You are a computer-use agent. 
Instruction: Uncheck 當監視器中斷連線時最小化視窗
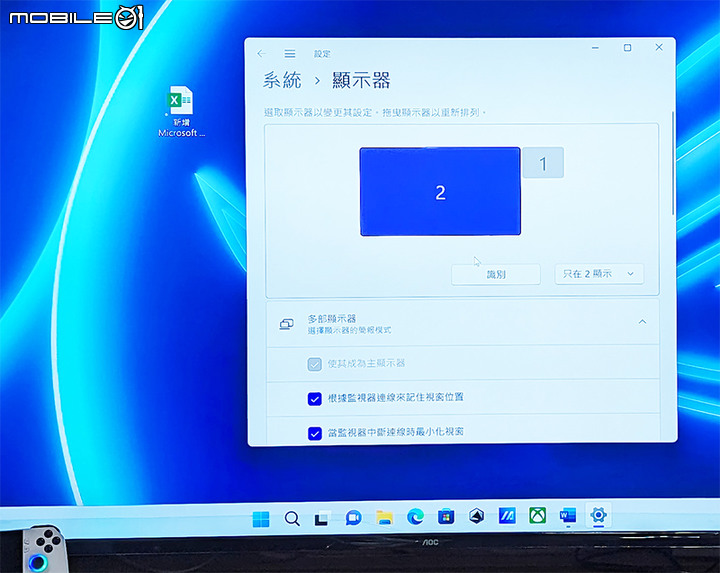click(315, 433)
